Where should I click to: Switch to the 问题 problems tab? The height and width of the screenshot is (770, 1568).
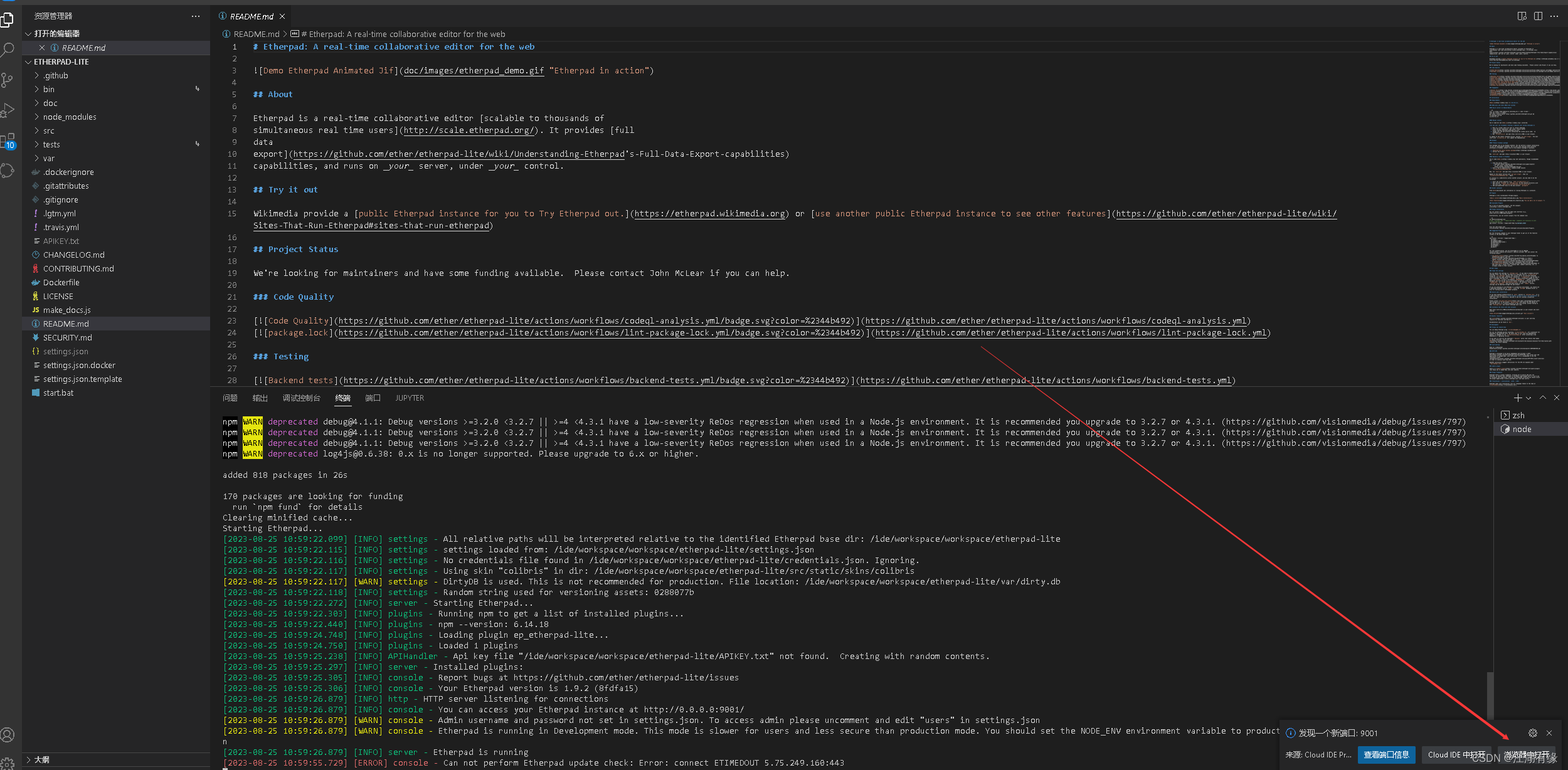(230, 398)
